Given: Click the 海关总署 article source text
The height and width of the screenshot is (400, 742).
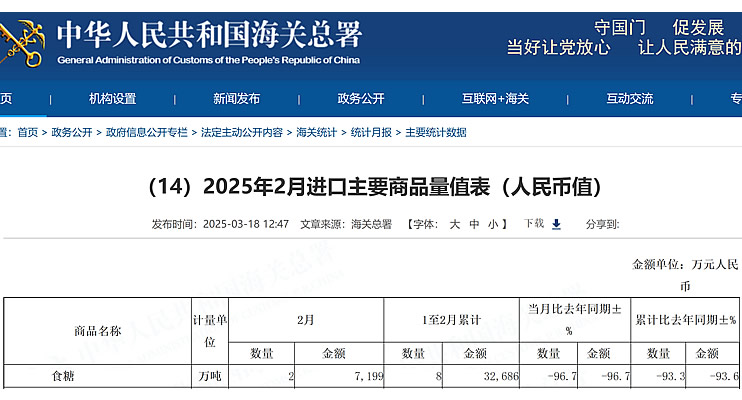Looking at the screenshot, I should click(x=371, y=225).
